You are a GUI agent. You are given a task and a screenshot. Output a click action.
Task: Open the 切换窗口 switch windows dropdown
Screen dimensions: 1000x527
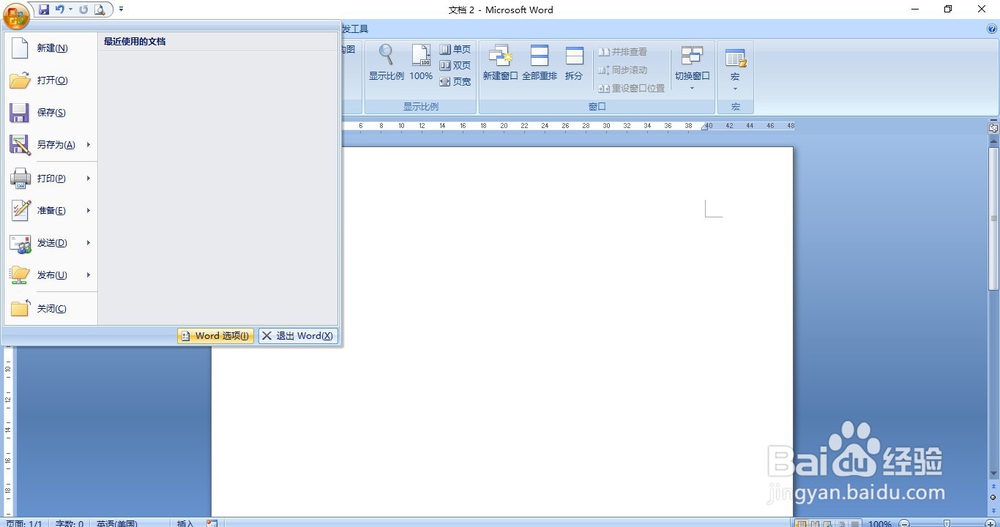[x=692, y=67]
